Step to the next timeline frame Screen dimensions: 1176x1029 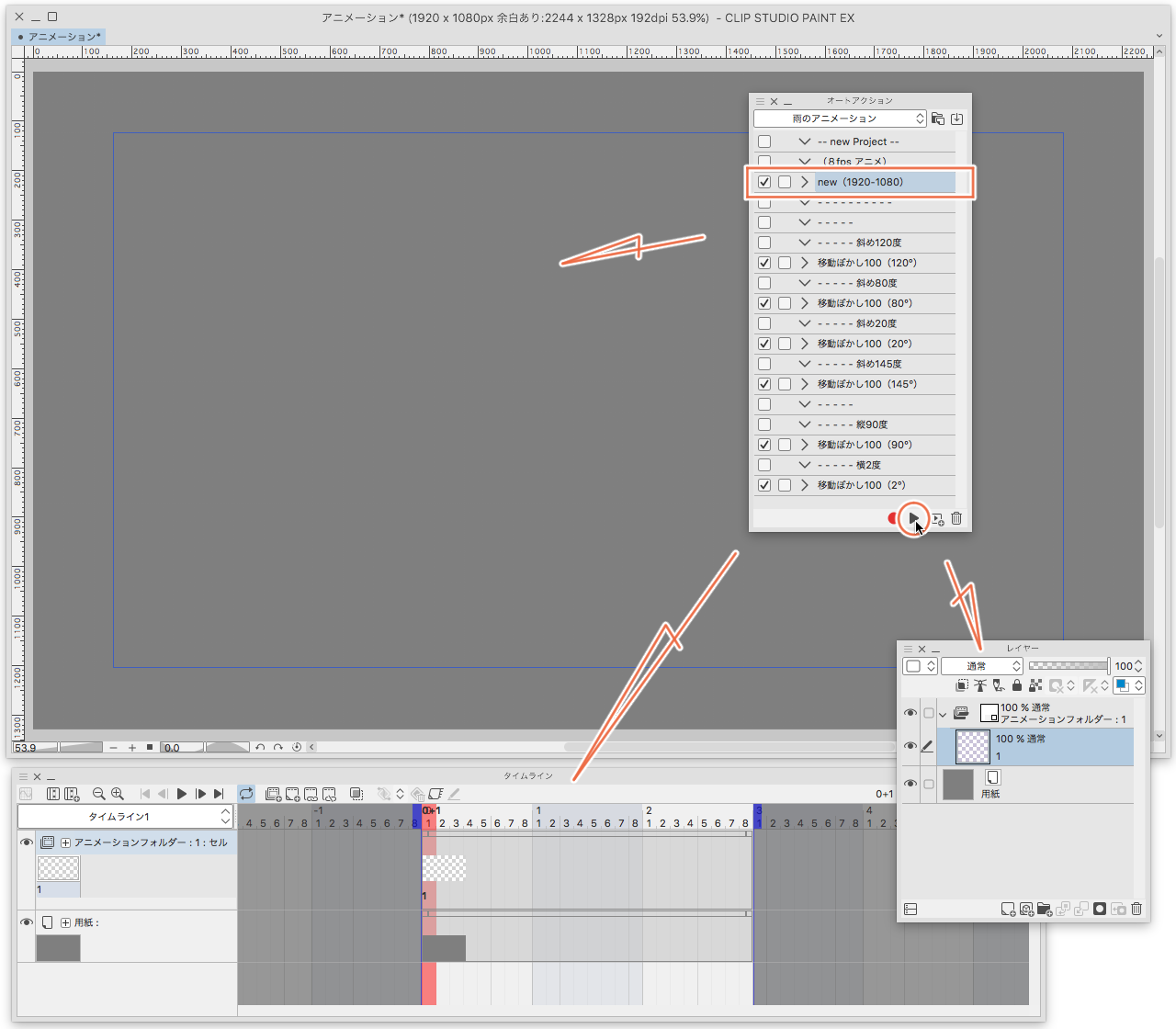[200, 794]
